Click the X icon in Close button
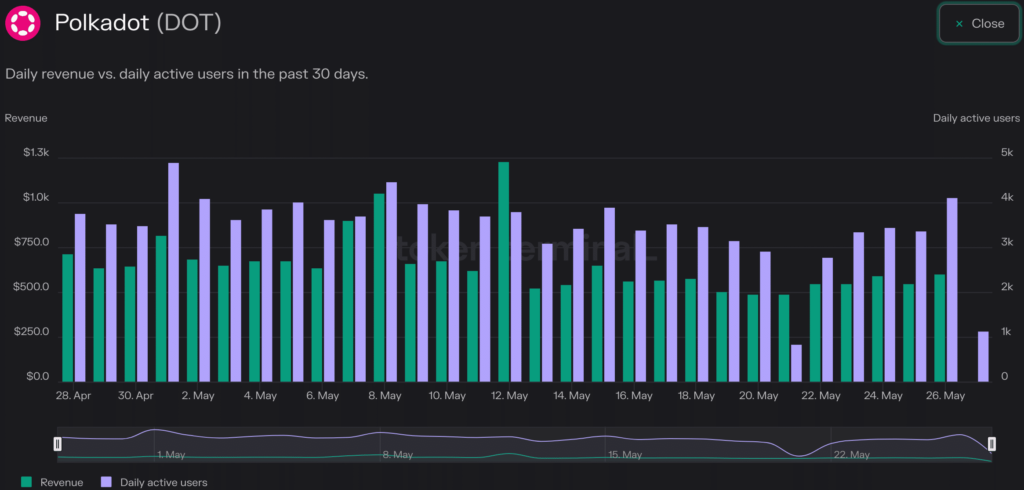 pos(960,23)
